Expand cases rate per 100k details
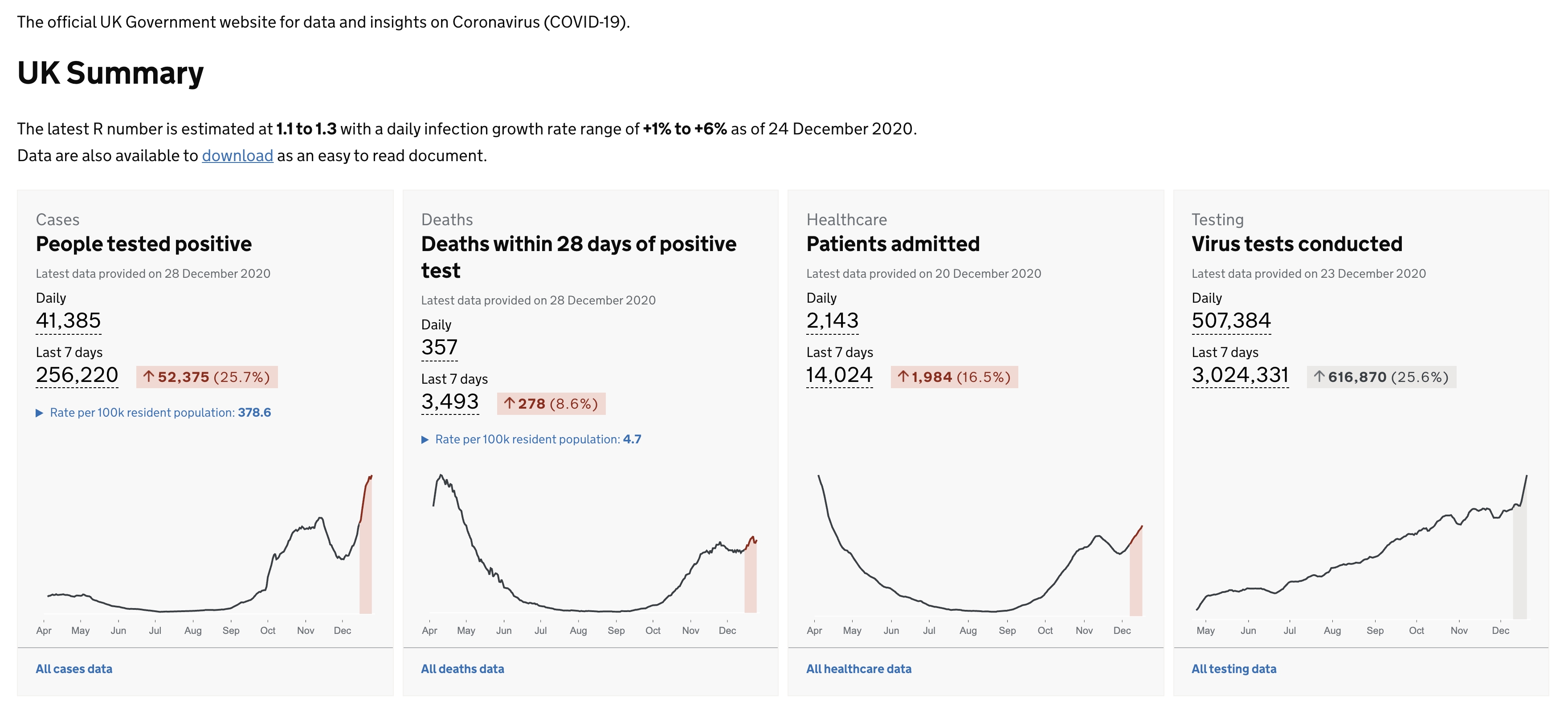The width and height of the screenshot is (1568, 706). [153, 413]
